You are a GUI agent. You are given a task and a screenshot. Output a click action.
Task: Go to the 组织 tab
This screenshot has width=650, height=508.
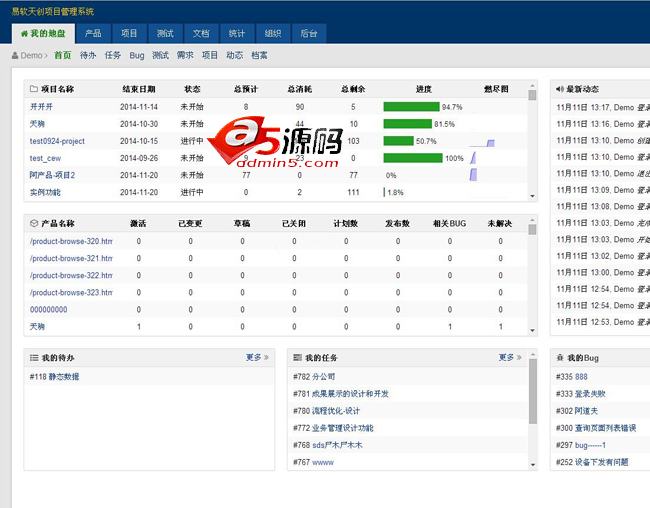click(x=273, y=33)
